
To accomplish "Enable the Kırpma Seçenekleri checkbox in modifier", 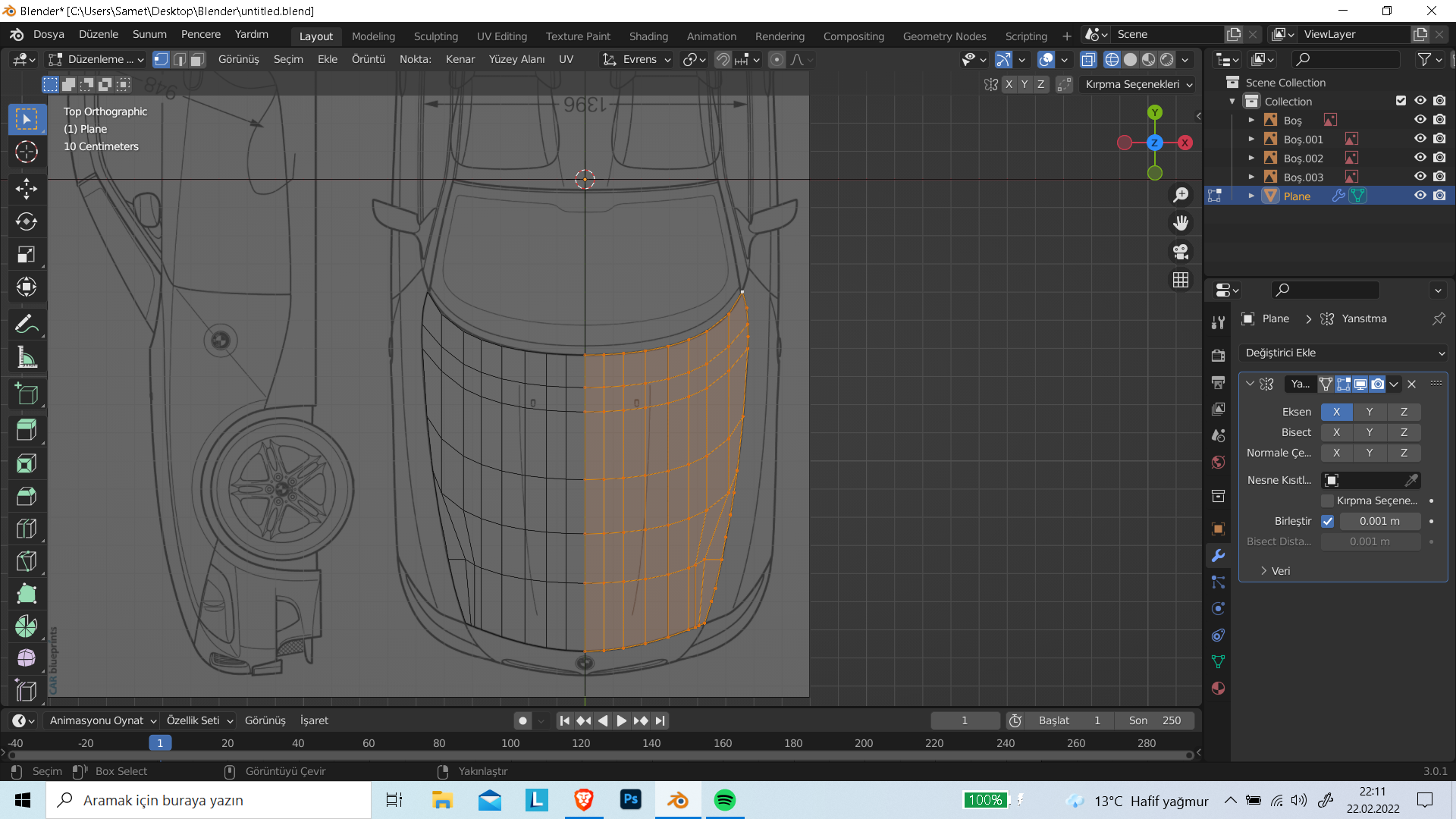I will [x=1327, y=500].
